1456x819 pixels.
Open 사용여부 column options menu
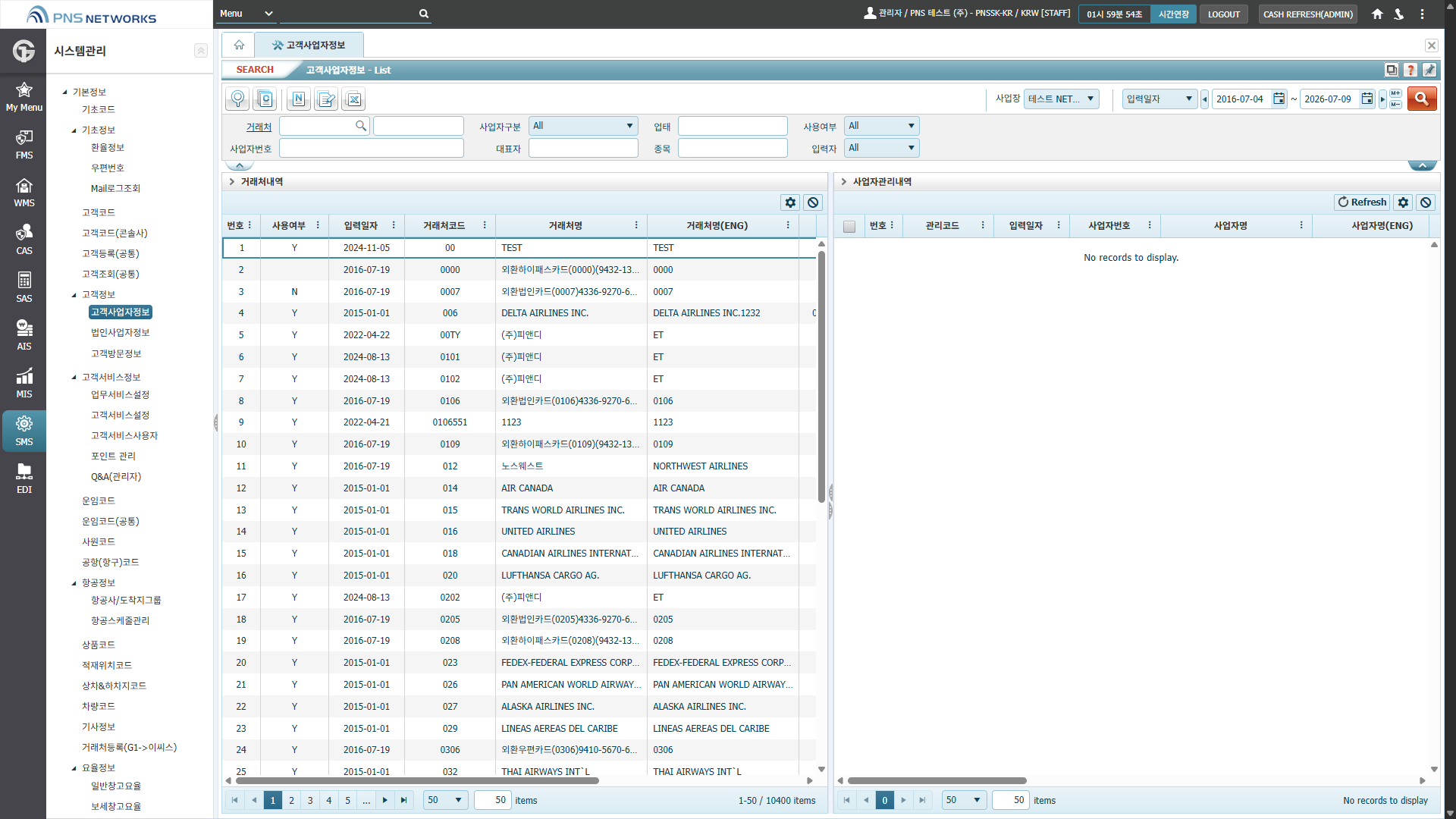tap(318, 226)
